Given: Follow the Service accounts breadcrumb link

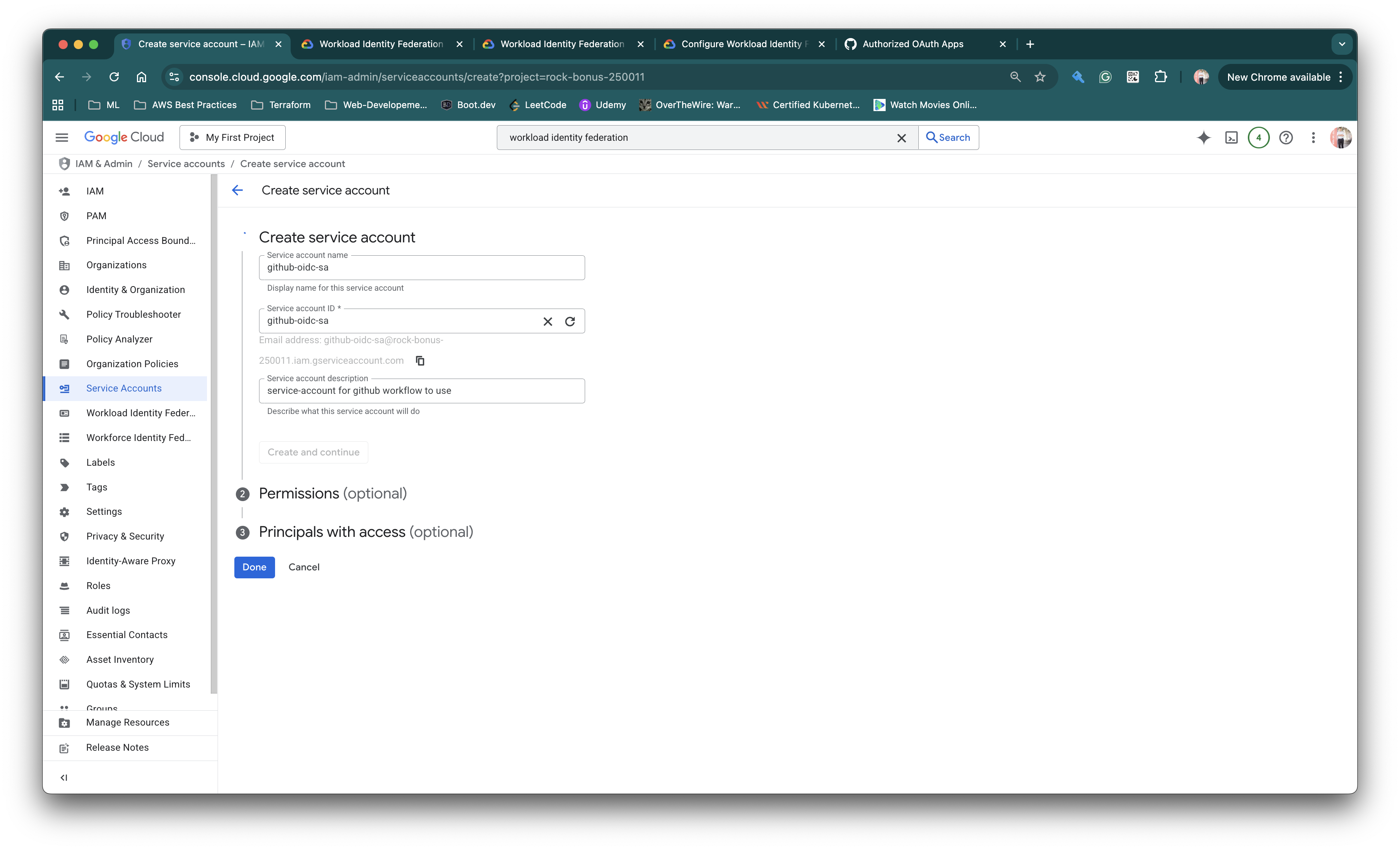Looking at the screenshot, I should tap(186, 164).
